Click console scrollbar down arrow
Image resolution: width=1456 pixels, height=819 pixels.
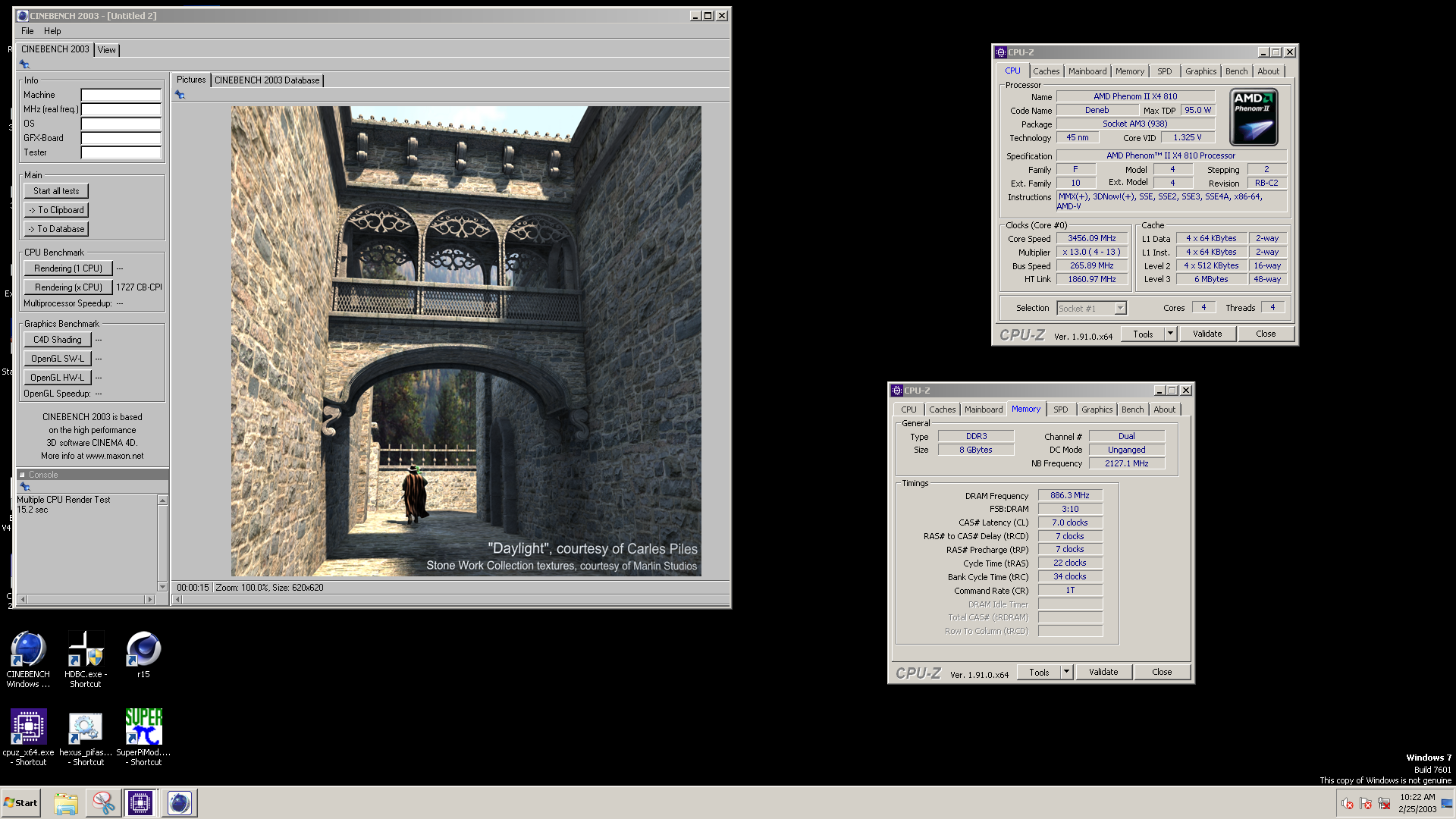click(x=162, y=586)
